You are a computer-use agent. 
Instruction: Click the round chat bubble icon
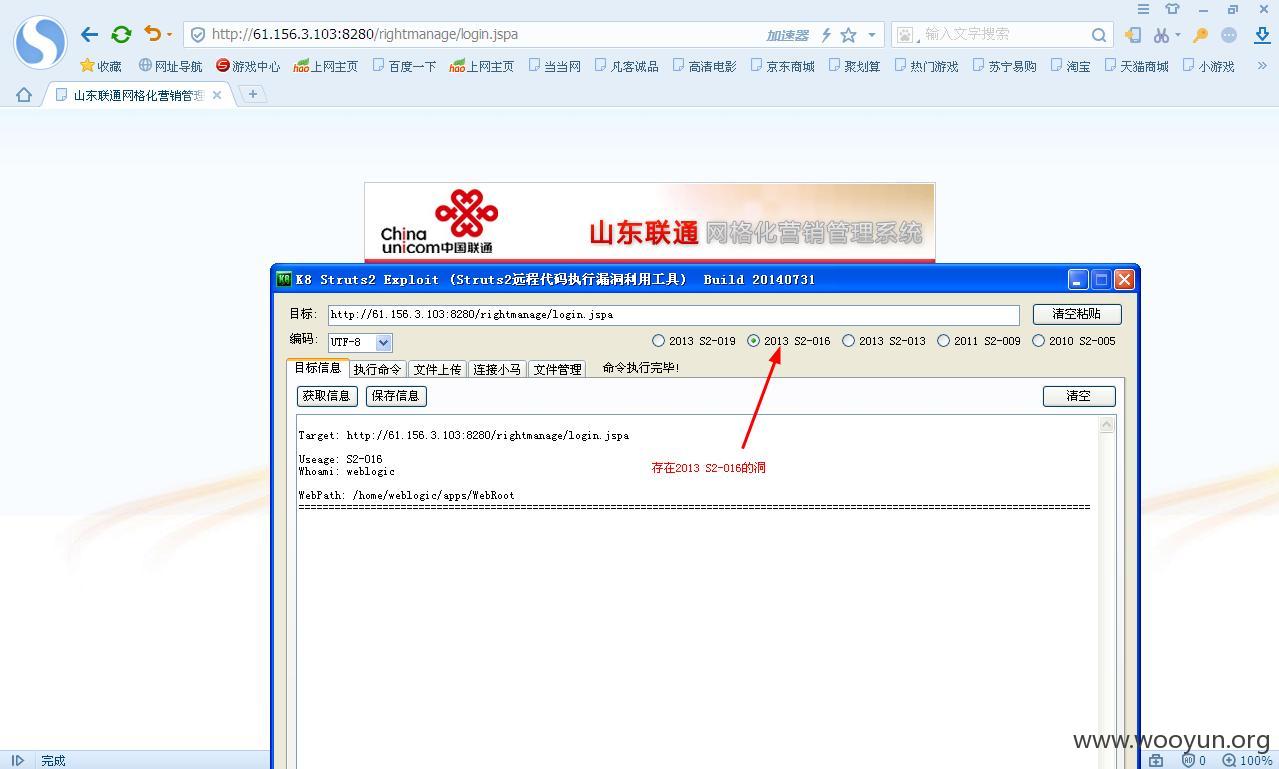click(x=1229, y=35)
